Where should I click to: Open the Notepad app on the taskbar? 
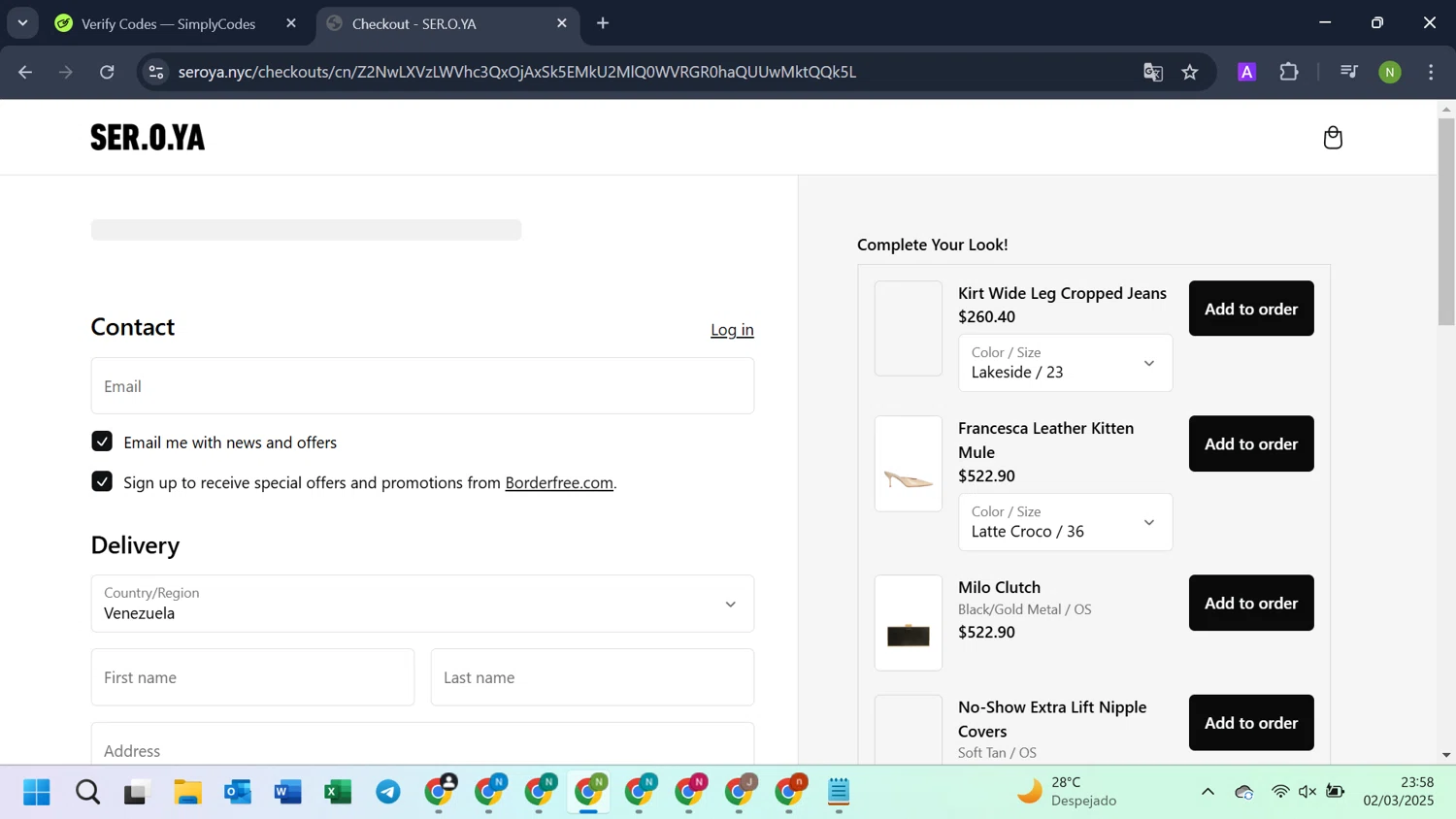point(840,793)
